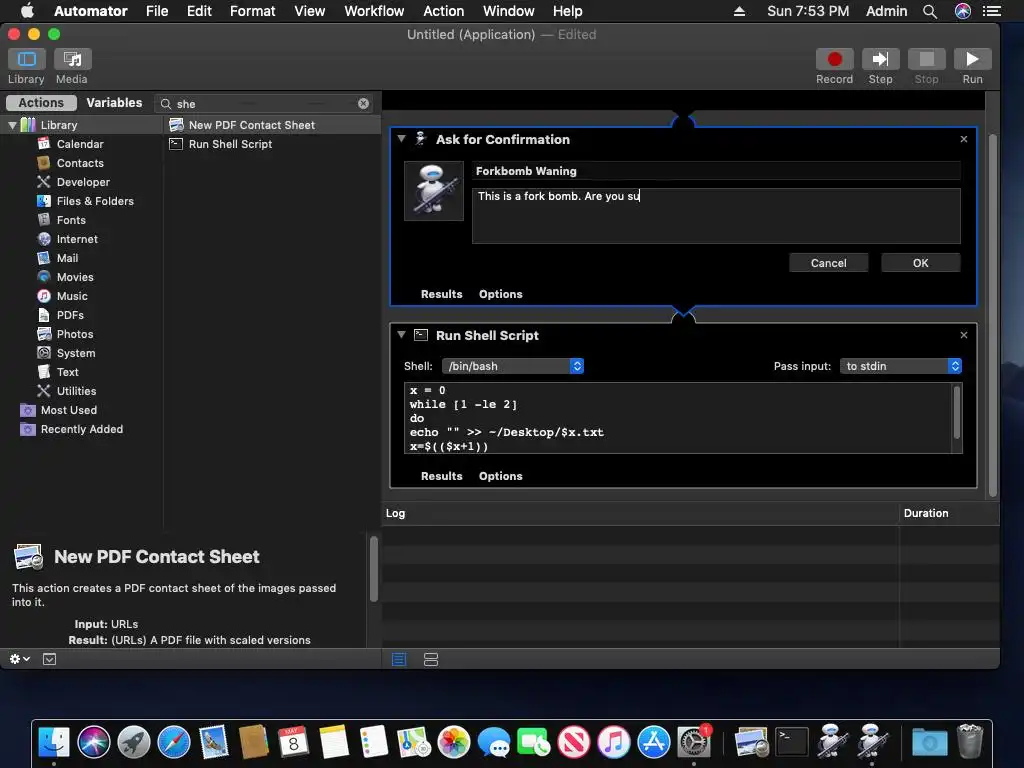The width and height of the screenshot is (1024, 768).
Task: Click the search field magnifier icon
Action: pos(166,104)
